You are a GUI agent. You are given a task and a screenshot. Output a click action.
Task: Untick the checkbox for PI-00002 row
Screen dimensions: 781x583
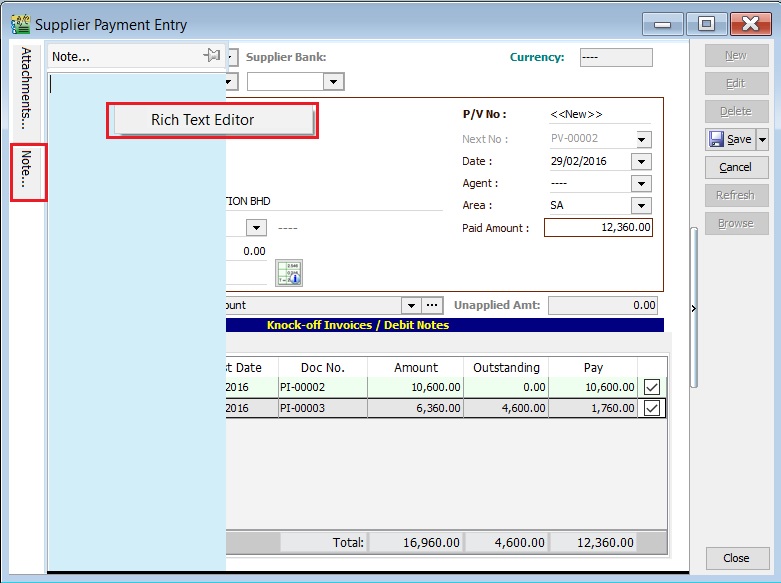tap(652, 386)
